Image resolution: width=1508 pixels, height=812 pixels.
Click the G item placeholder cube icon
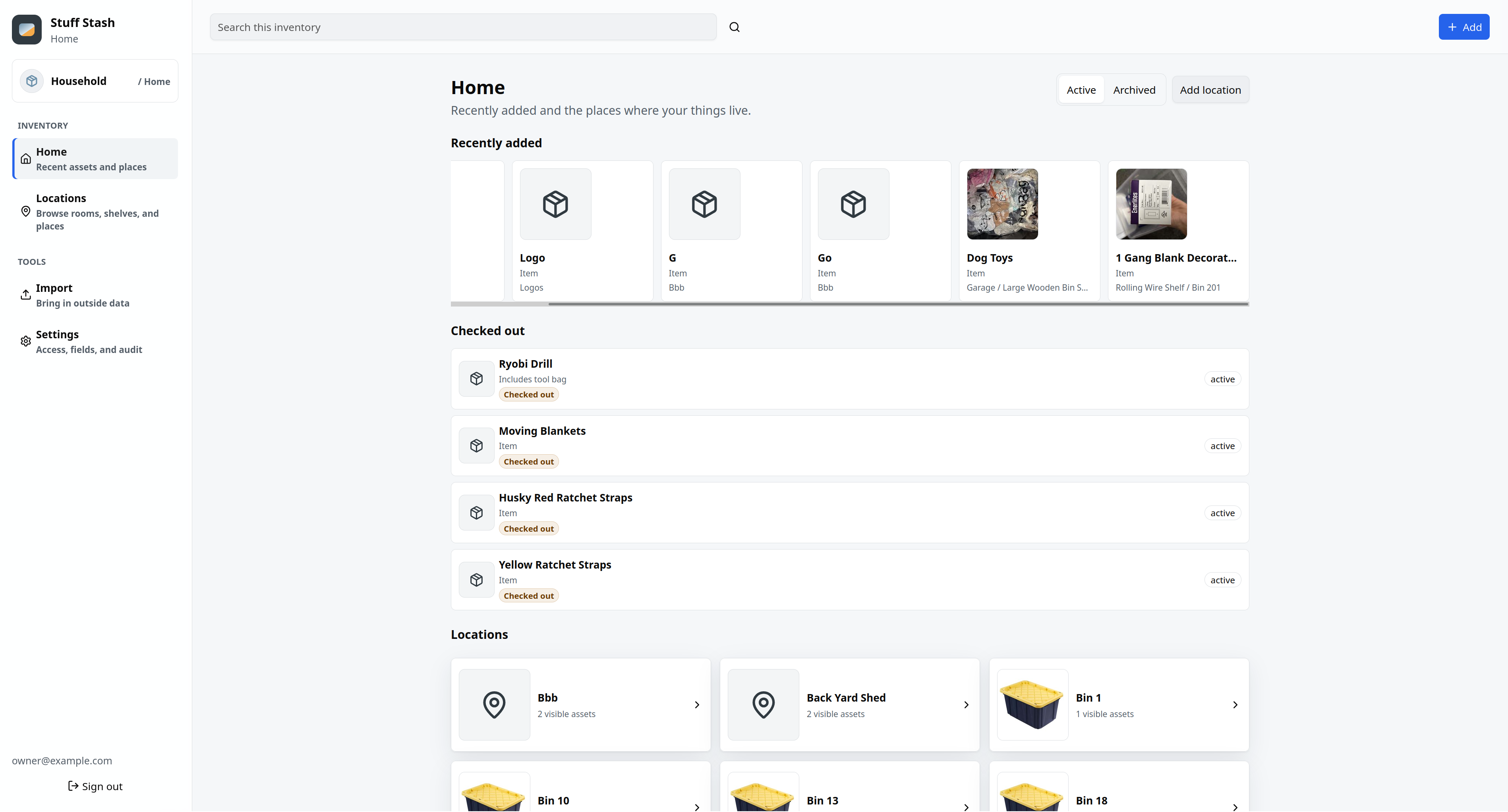tap(704, 204)
